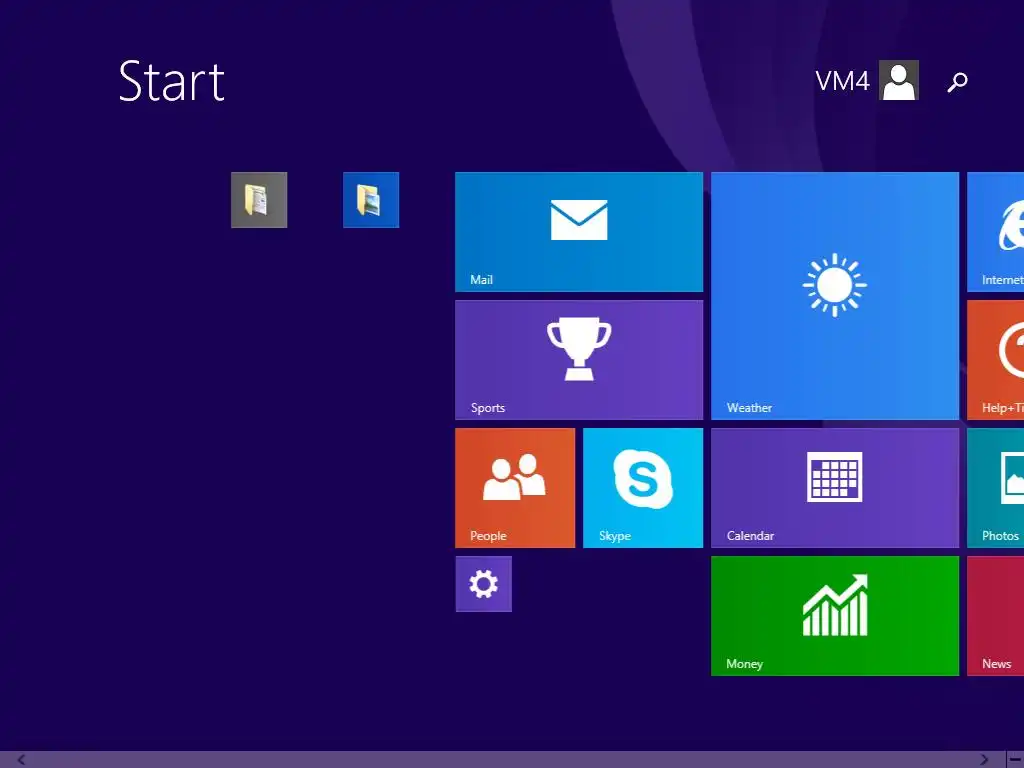This screenshot has width=1024, height=768.
Task: Click the horizontal scrollbar track
Action: pyautogui.click(x=503, y=760)
